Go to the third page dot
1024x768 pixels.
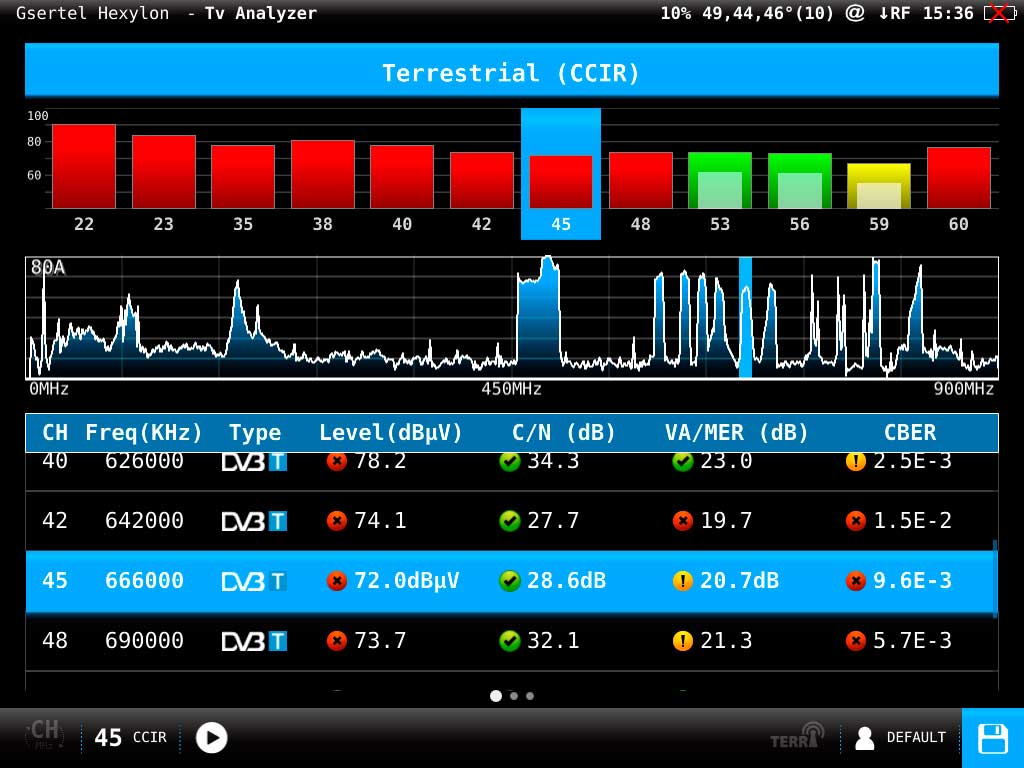point(530,696)
